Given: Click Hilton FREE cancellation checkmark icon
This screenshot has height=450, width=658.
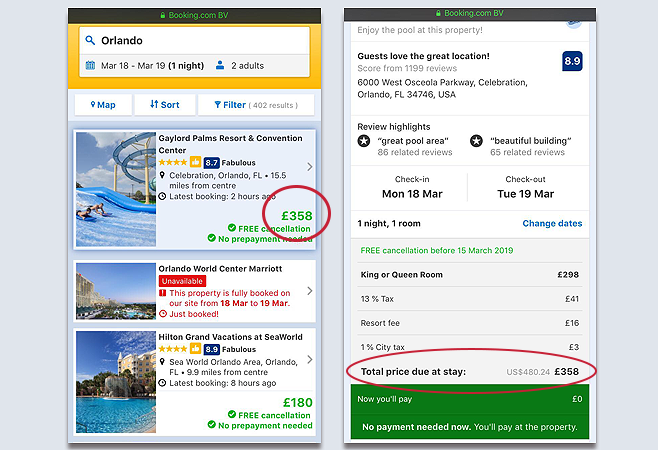Looking at the screenshot, I should (232, 414).
